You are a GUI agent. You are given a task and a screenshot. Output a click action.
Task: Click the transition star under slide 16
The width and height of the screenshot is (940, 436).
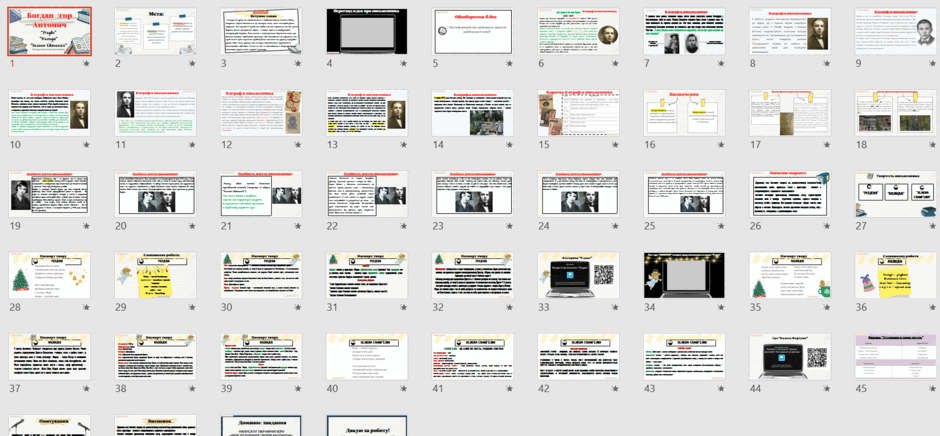(721, 145)
